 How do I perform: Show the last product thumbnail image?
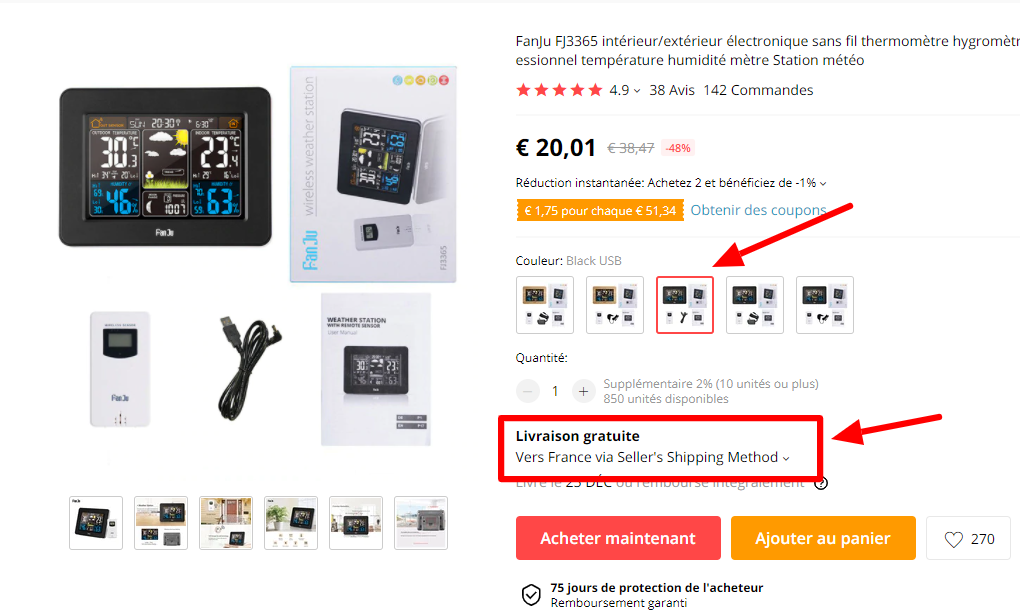(421, 523)
